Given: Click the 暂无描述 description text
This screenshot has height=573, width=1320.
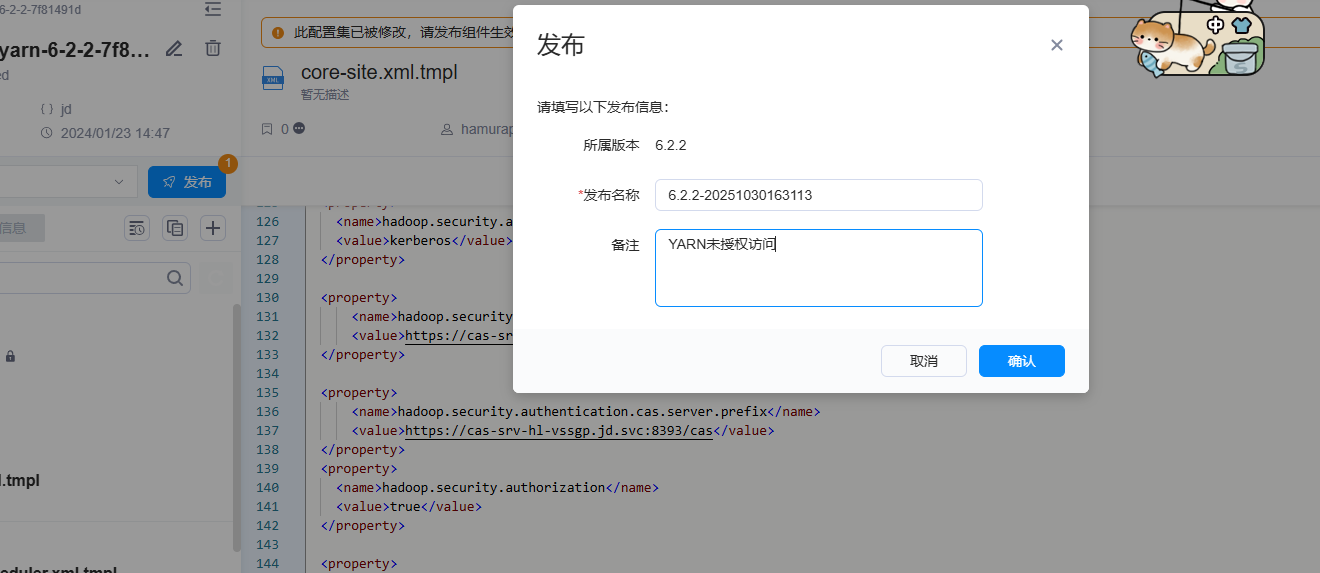Looking at the screenshot, I should click(325, 95).
